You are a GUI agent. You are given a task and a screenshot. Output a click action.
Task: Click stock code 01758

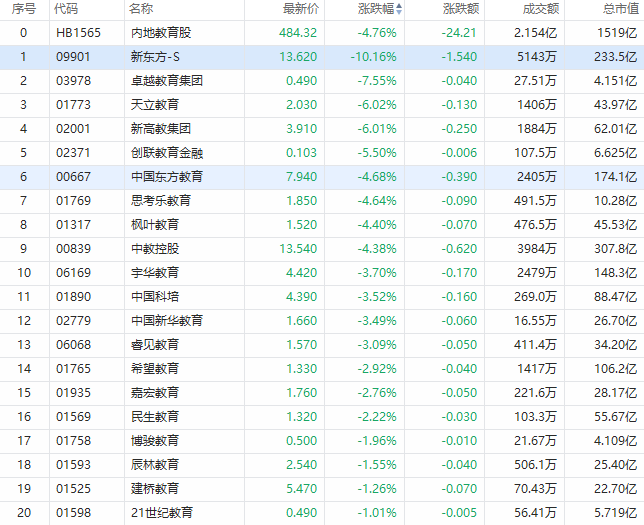point(73,440)
